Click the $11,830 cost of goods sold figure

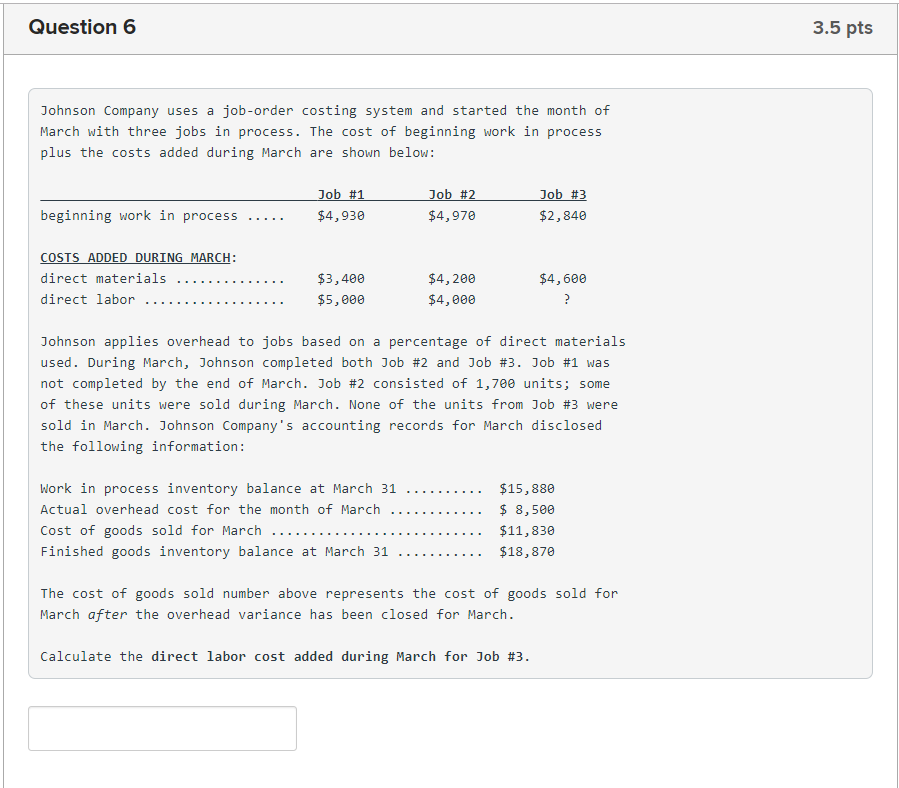coord(527,530)
